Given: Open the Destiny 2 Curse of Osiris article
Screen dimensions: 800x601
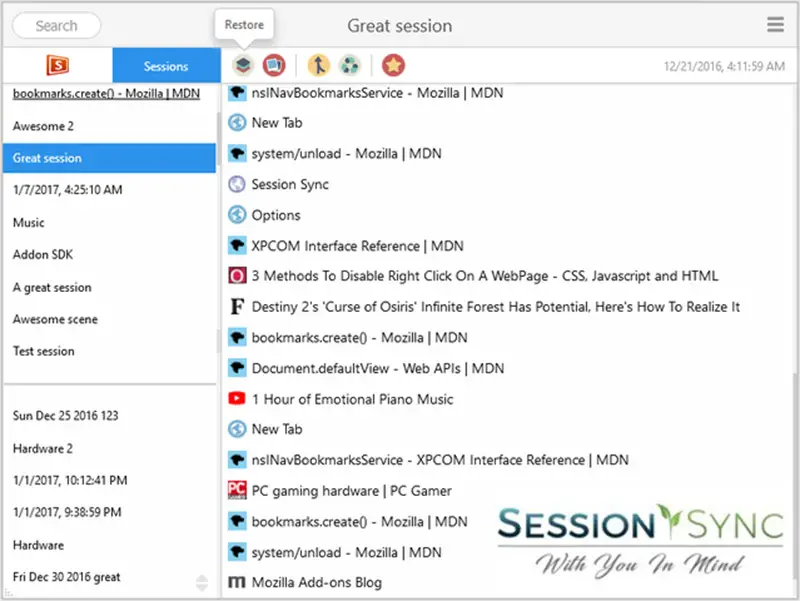Looking at the screenshot, I should pyautogui.click(x=495, y=307).
